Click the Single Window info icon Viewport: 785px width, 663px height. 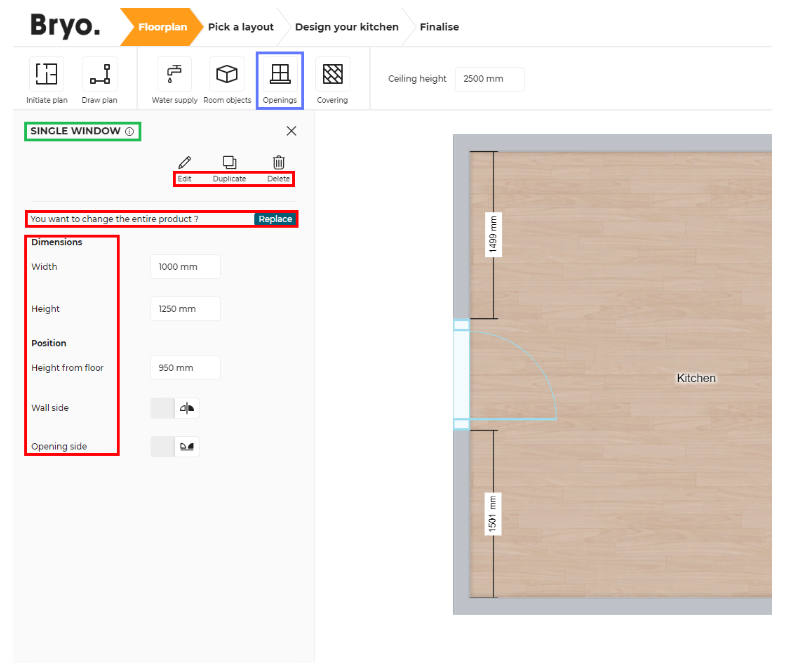point(130,131)
